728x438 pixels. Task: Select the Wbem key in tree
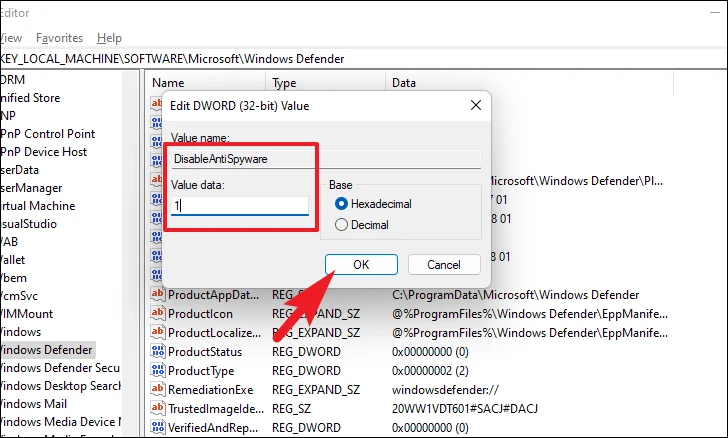pos(13,278)
